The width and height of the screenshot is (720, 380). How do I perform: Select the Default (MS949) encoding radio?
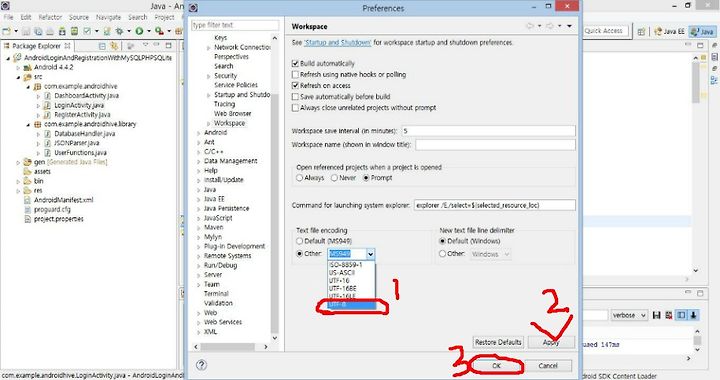pos(299,241)
